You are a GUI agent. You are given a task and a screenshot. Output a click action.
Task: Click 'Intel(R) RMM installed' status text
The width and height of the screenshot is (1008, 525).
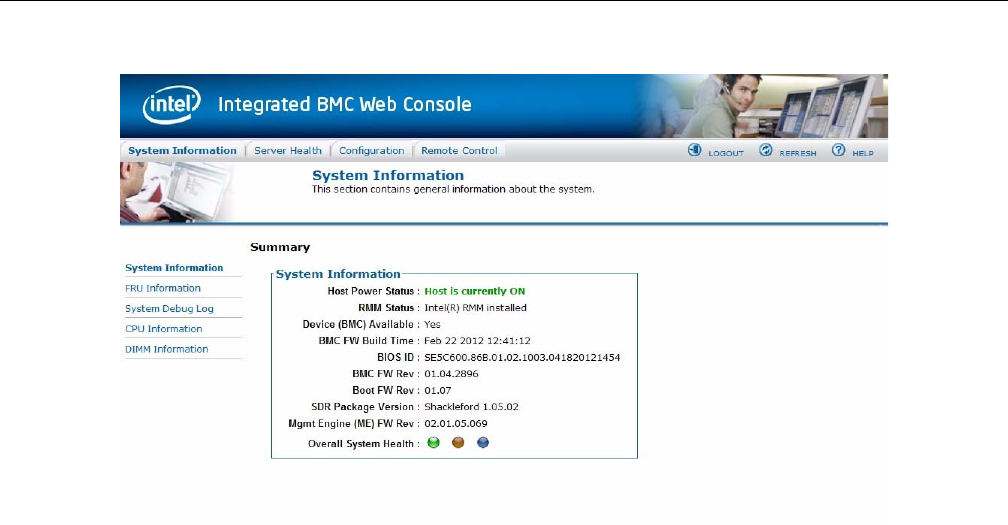(475, 308)
